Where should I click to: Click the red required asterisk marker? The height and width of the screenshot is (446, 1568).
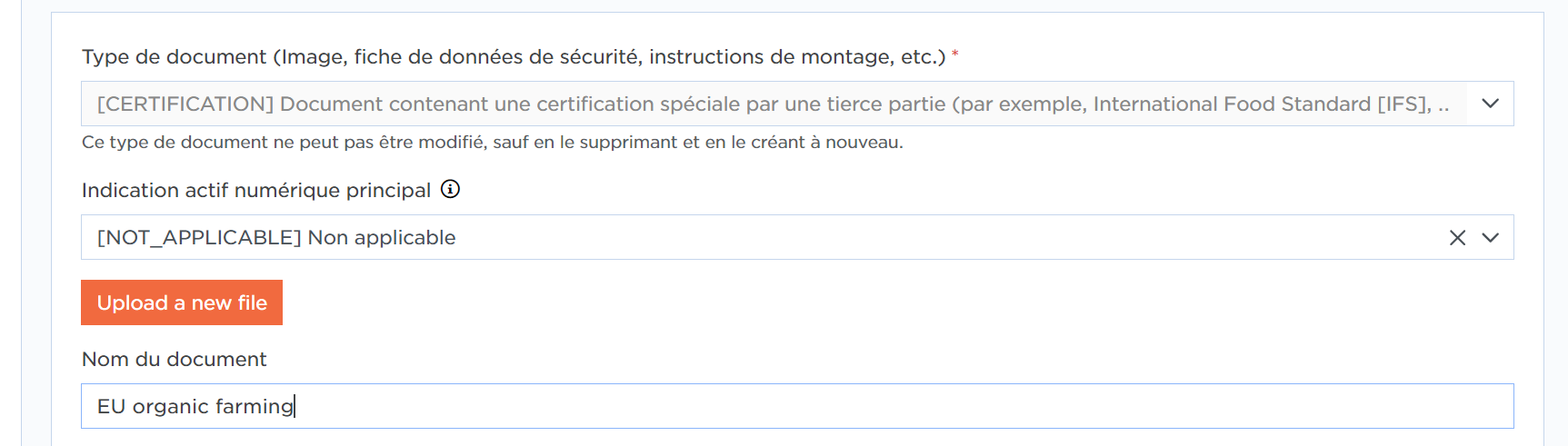tap(955, 55)
